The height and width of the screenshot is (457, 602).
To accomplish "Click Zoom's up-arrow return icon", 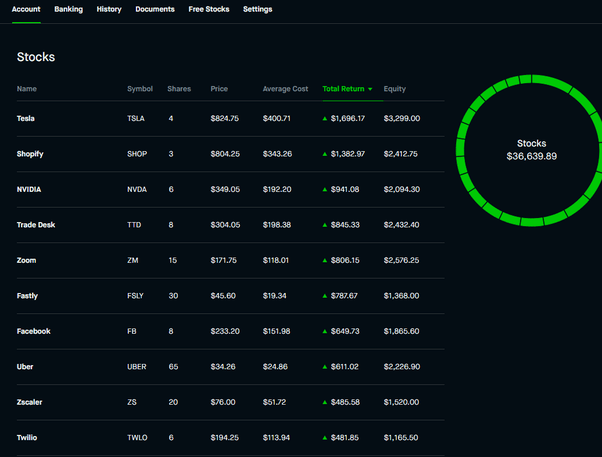I will (325, 260).
